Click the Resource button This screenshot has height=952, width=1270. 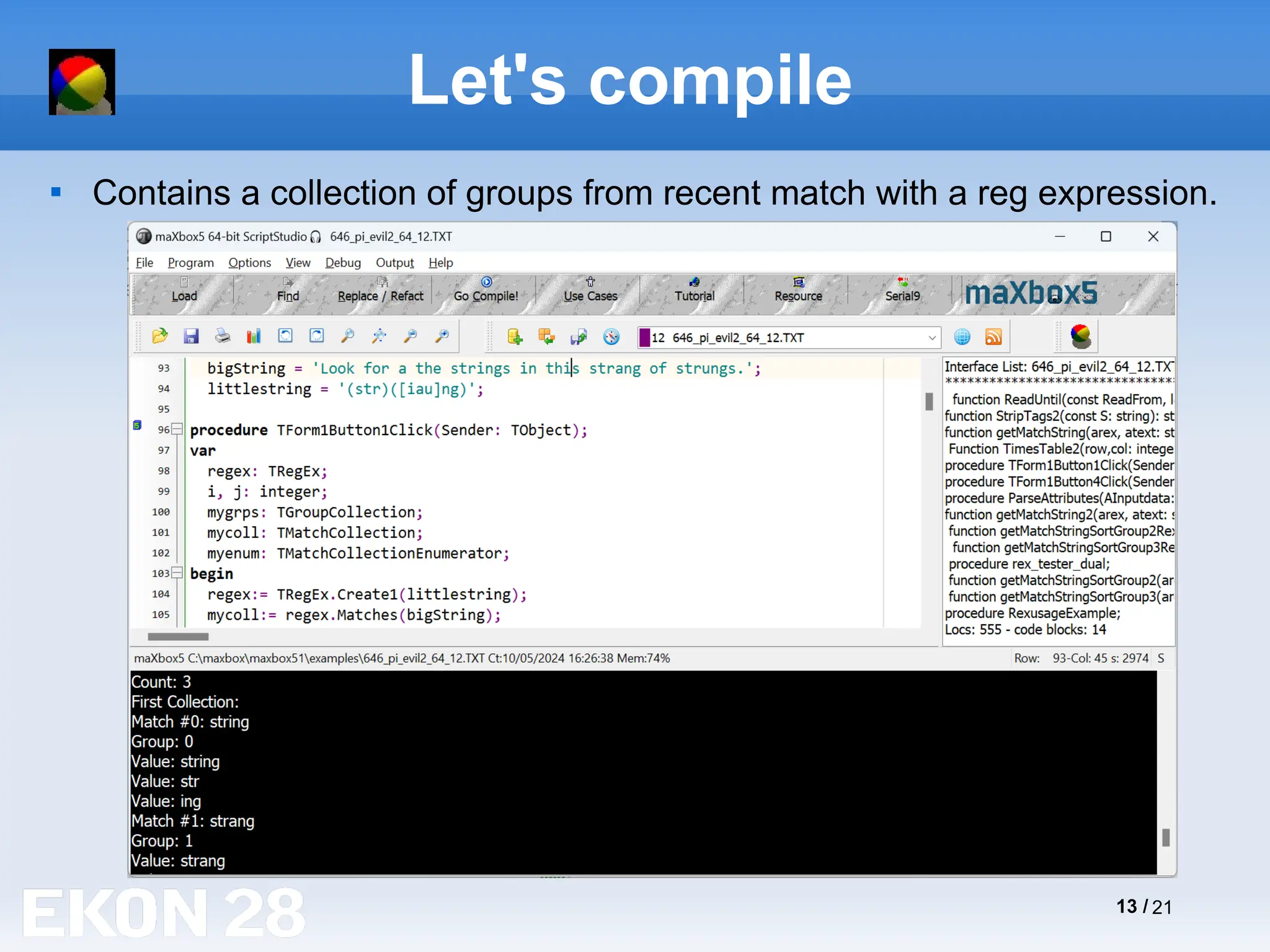798,290
